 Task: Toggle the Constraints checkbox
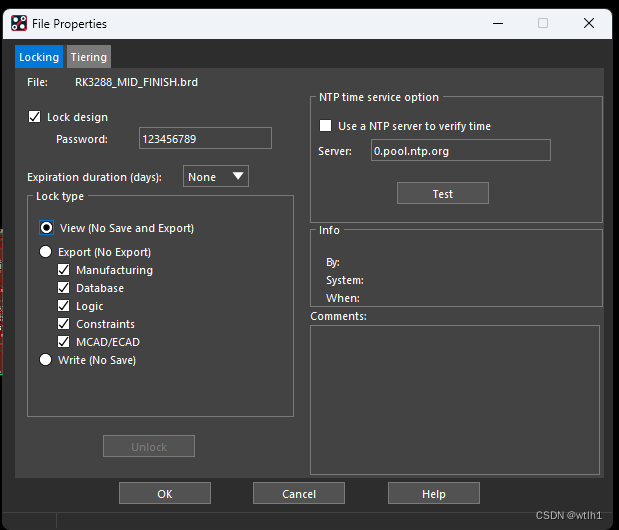point(64,324)
